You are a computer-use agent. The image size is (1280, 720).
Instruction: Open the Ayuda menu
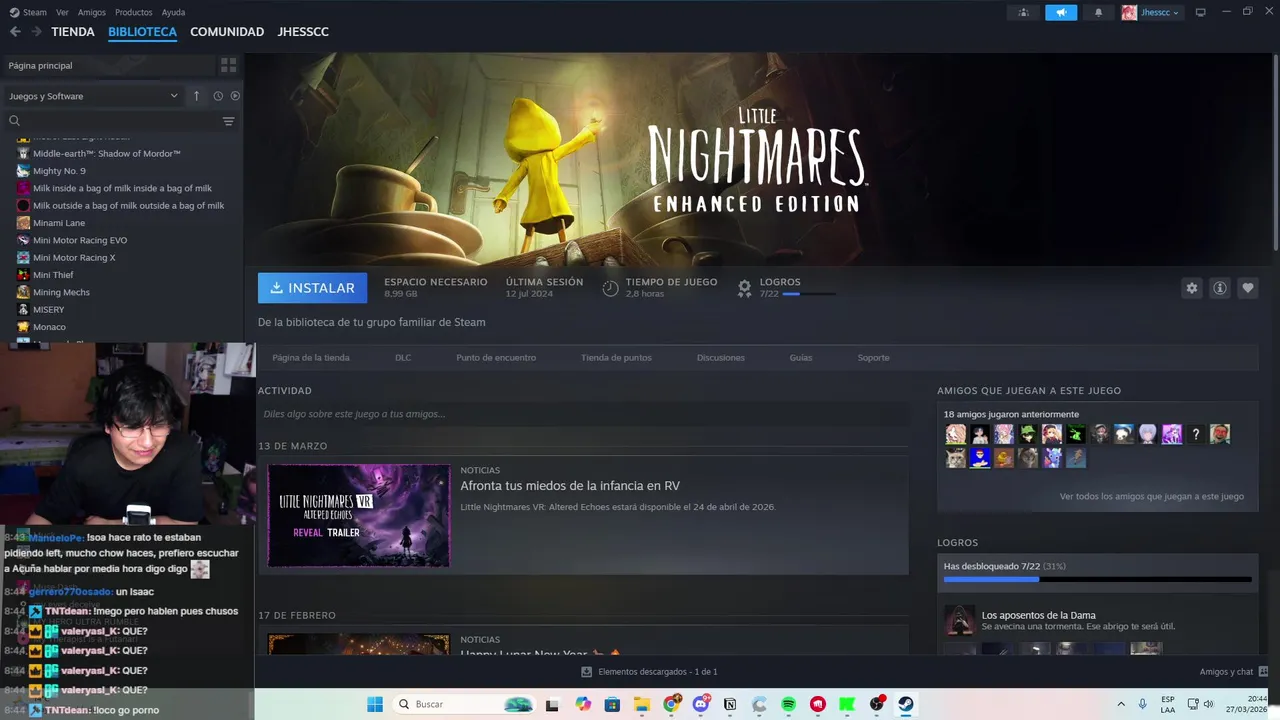[x=173, y=12]
